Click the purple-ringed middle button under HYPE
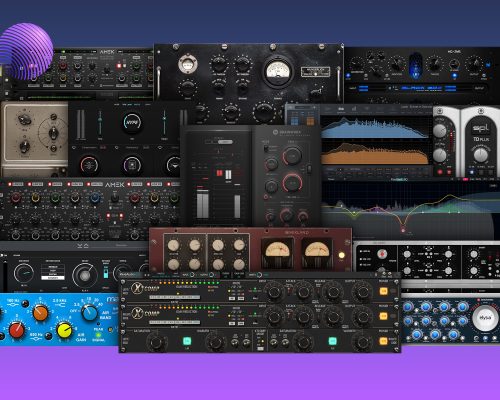This screenshot has width=500, height=400. tap(132, 165)
